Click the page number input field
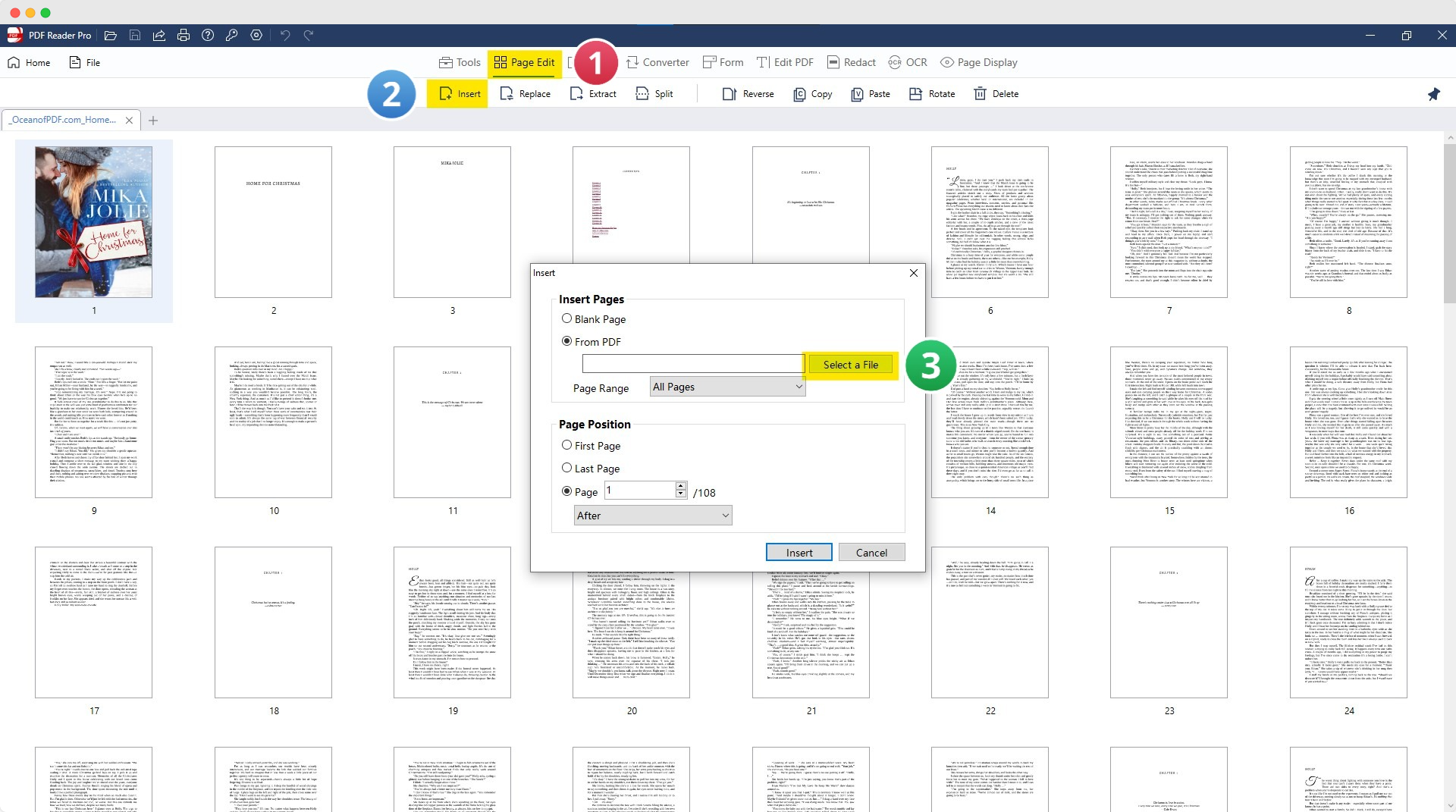 click(639, 491)
